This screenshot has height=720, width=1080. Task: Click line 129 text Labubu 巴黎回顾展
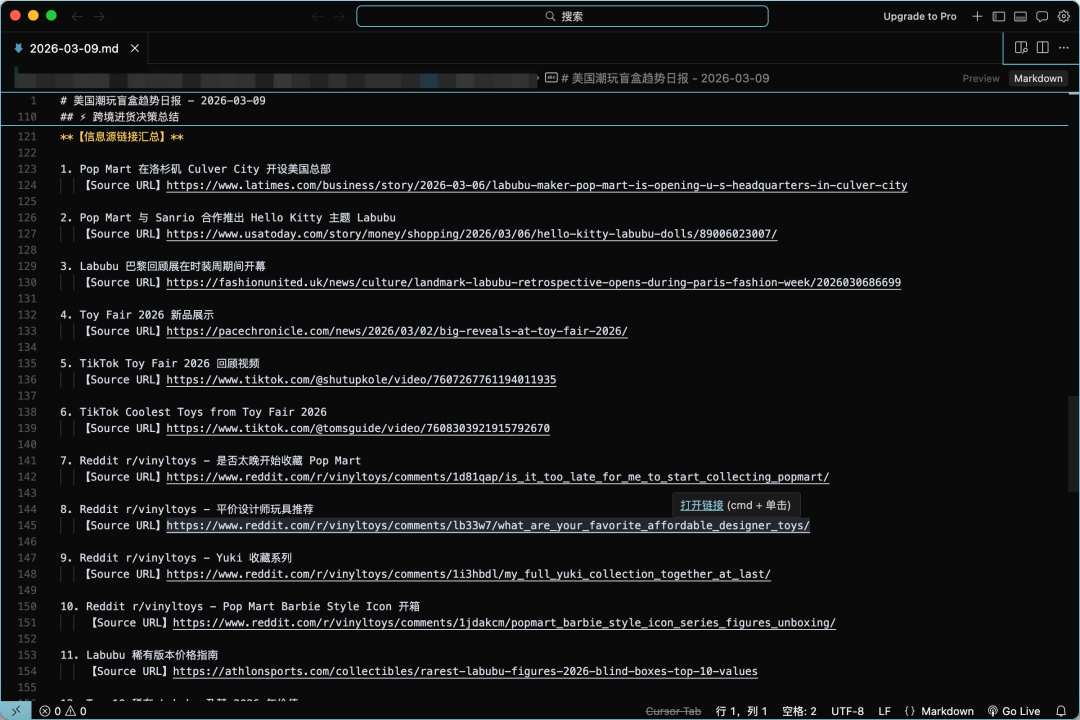(172, 266)
